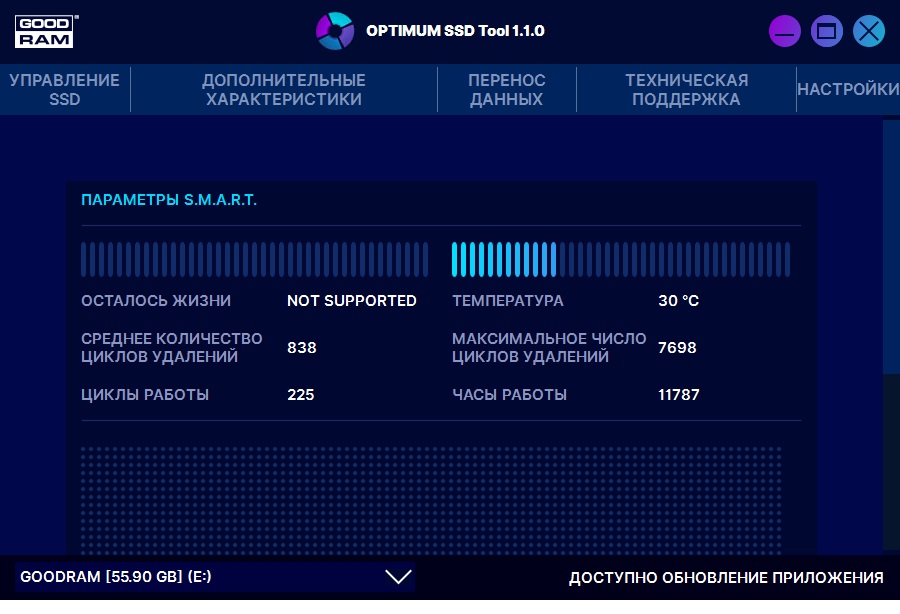Click ДОСТУПНО ОБНОВЛЕНИЕ ПРИЛОЖЕНИЯ update link
The image size is (900, 614).
click(x=726, y=578)
